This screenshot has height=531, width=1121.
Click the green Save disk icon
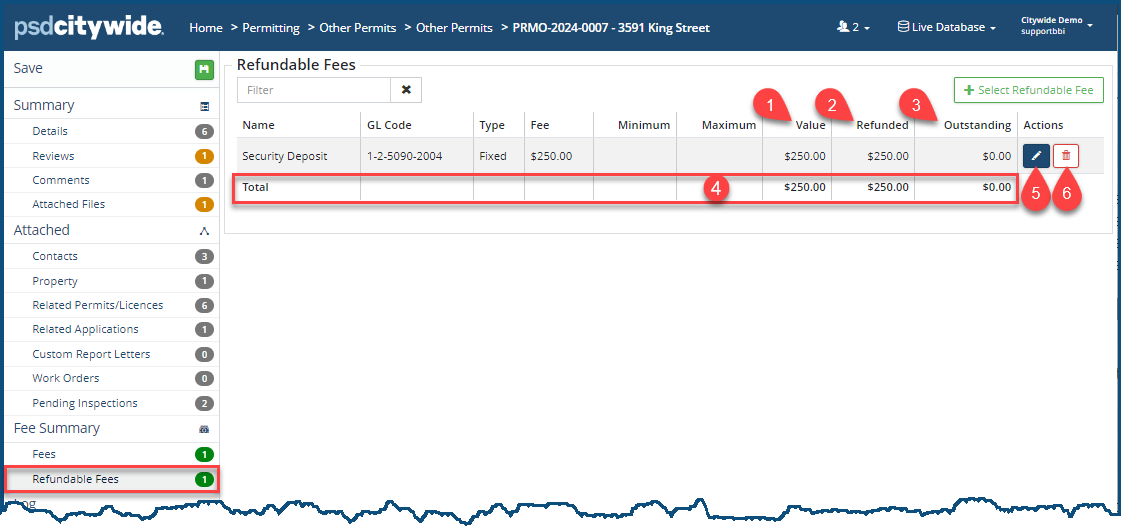pos(204,69)
